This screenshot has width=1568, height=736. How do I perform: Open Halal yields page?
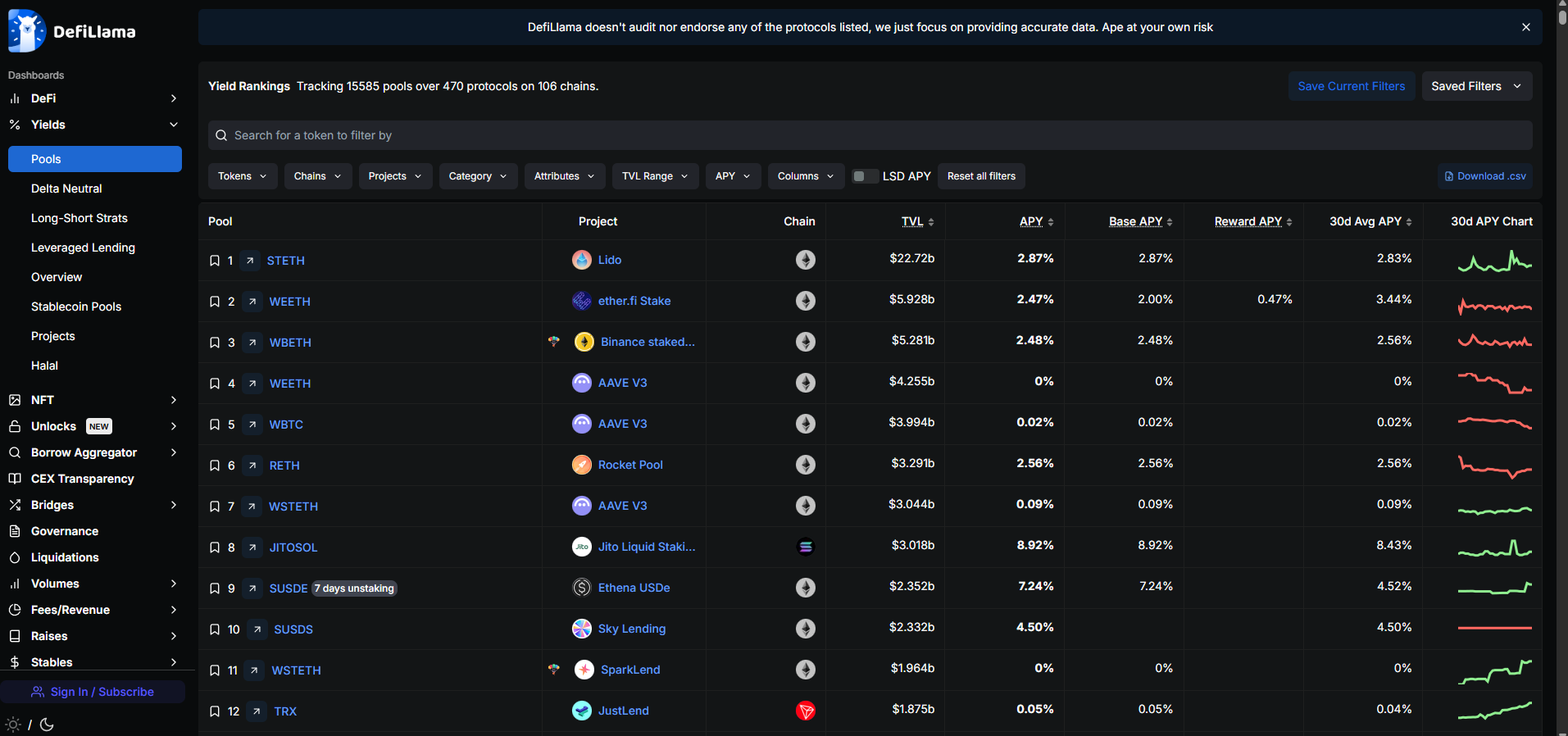click(44, 366)
